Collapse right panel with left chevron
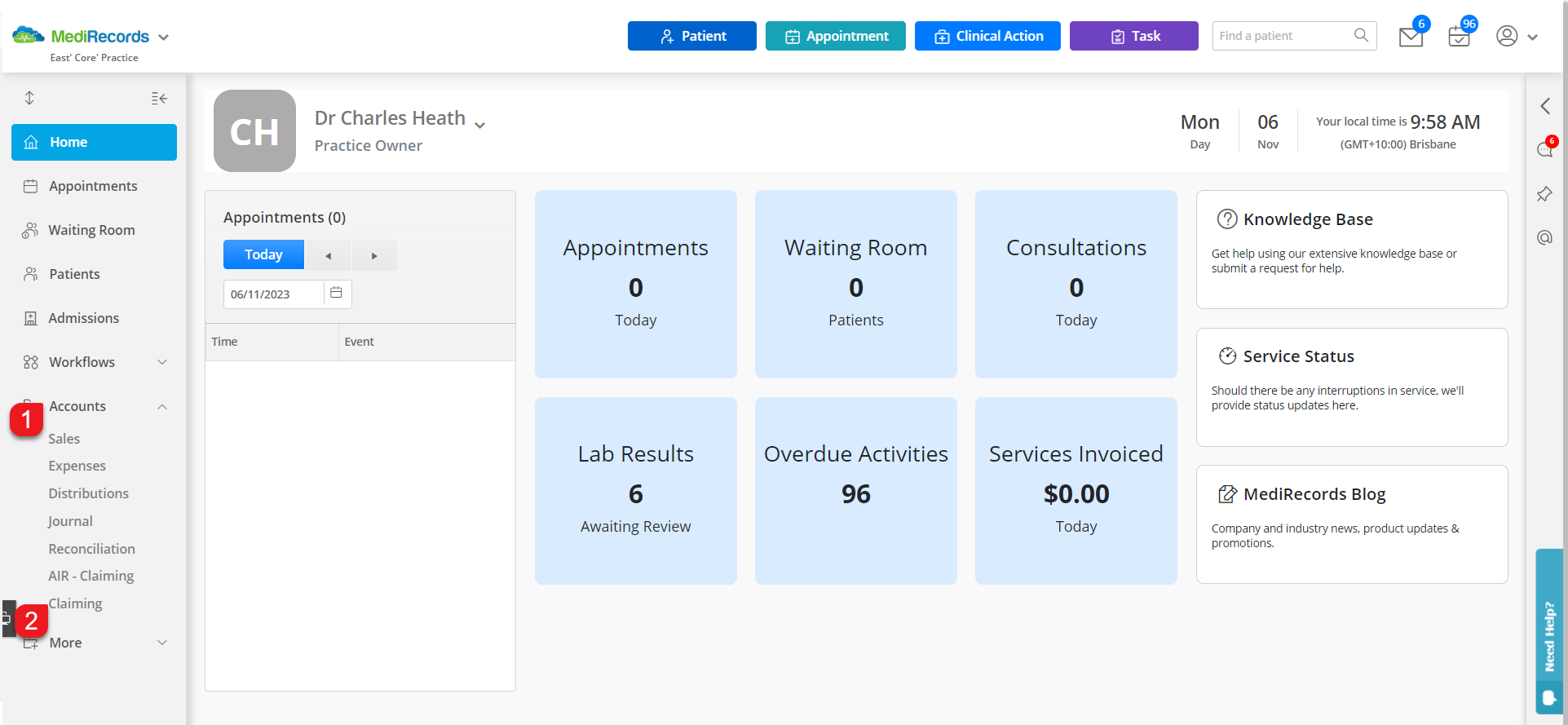1568x725 pixels. coord(1545,106)
